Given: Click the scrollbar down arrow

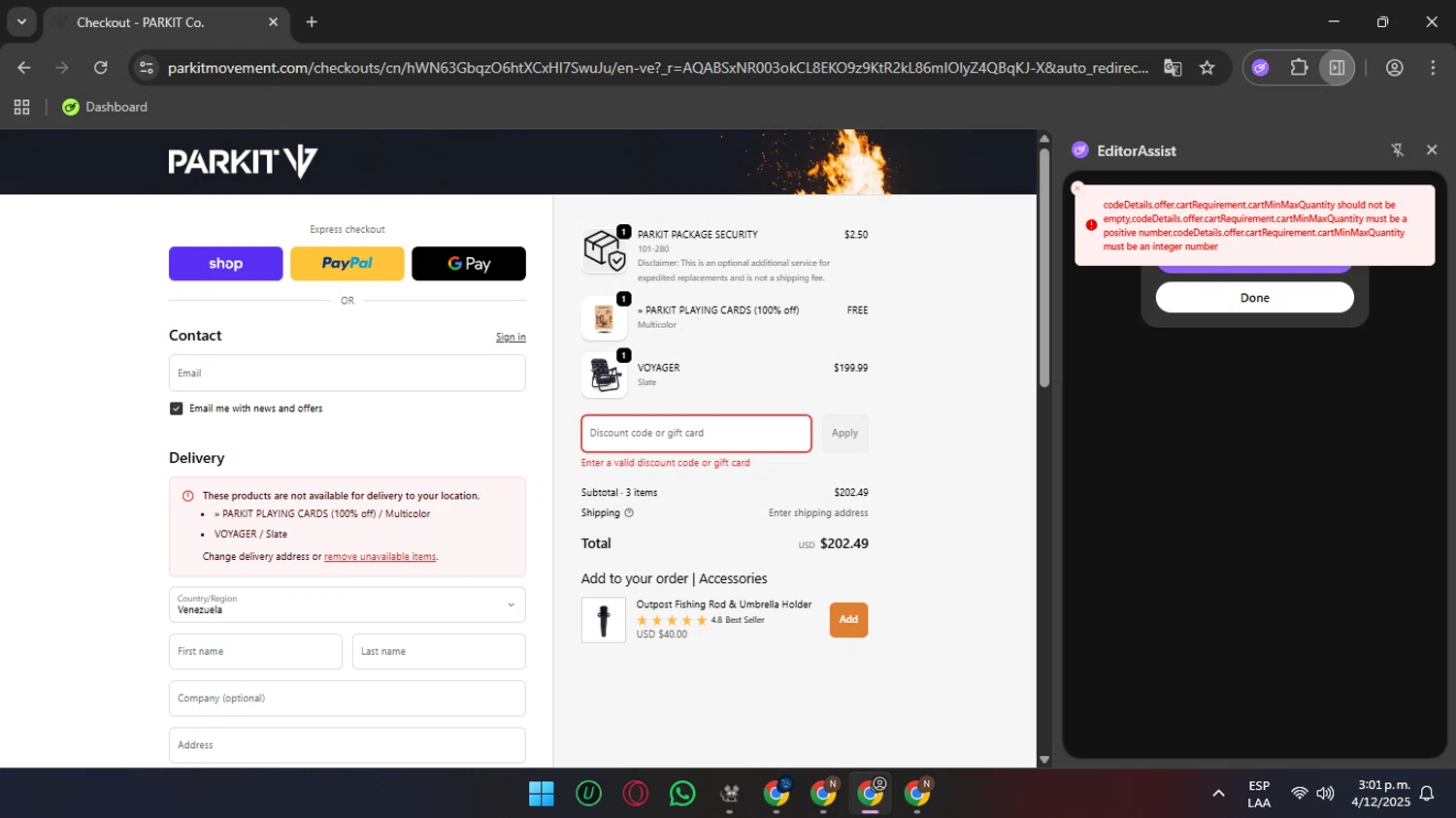Looking at the screenshot, I should [x=1044, y=760].
